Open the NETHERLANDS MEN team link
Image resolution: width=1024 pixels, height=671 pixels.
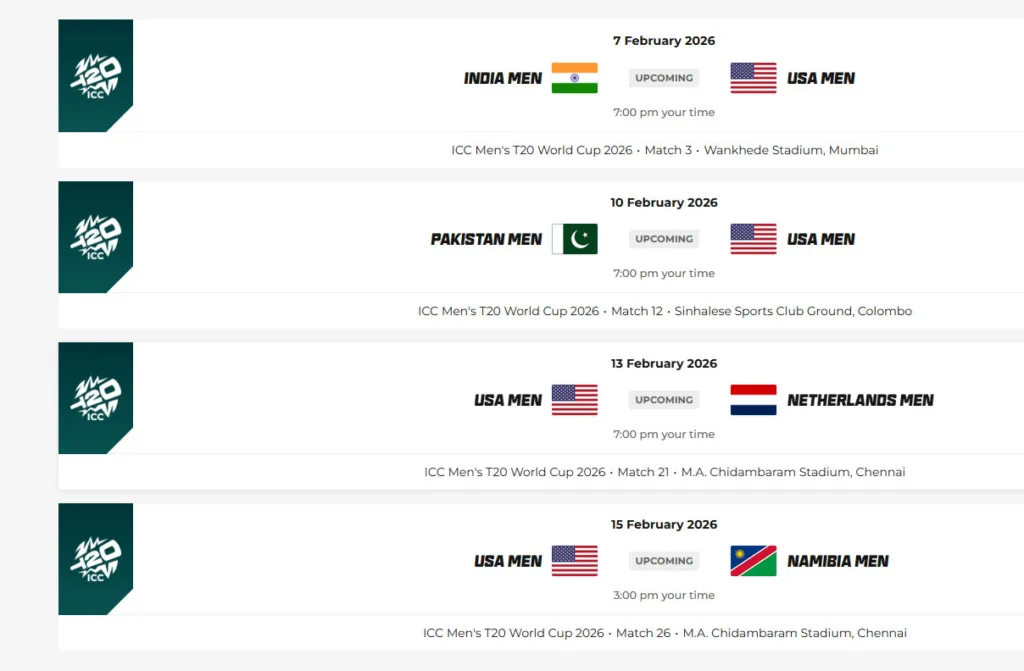(860, 400)
